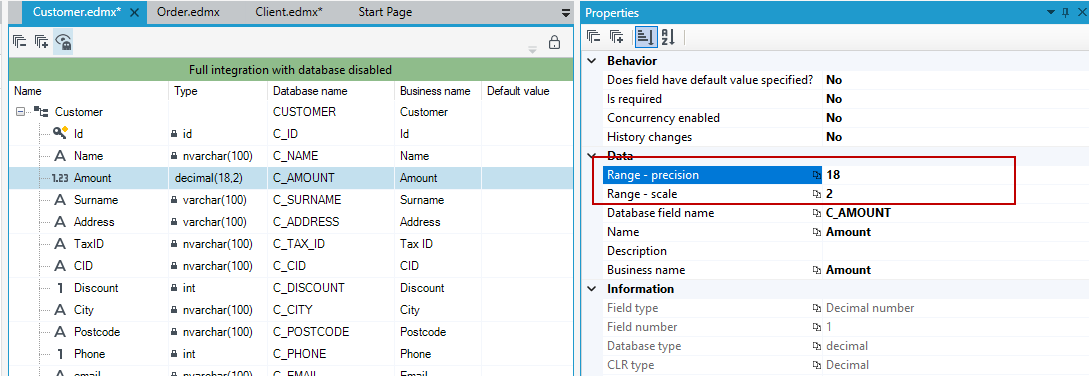Collapse the Behavior section in Properties

tap(592, 61)
